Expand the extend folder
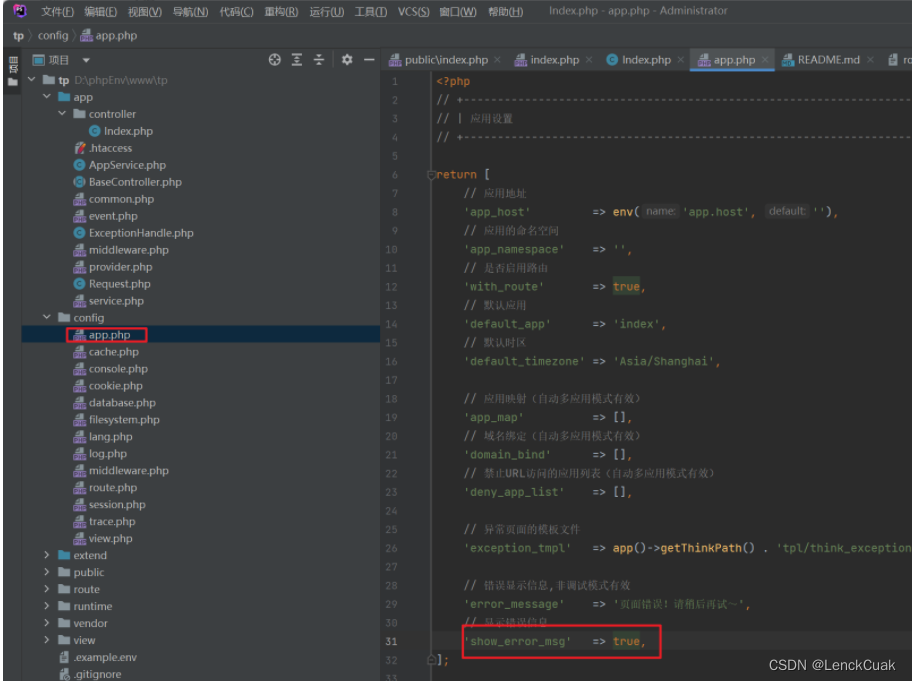912x681 pixels. pyautogui.click(x=47, y=555)
